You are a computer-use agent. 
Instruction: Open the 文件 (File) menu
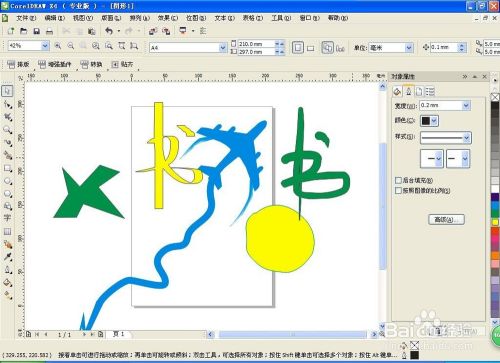pyautogui.click(x=26, y=18)
